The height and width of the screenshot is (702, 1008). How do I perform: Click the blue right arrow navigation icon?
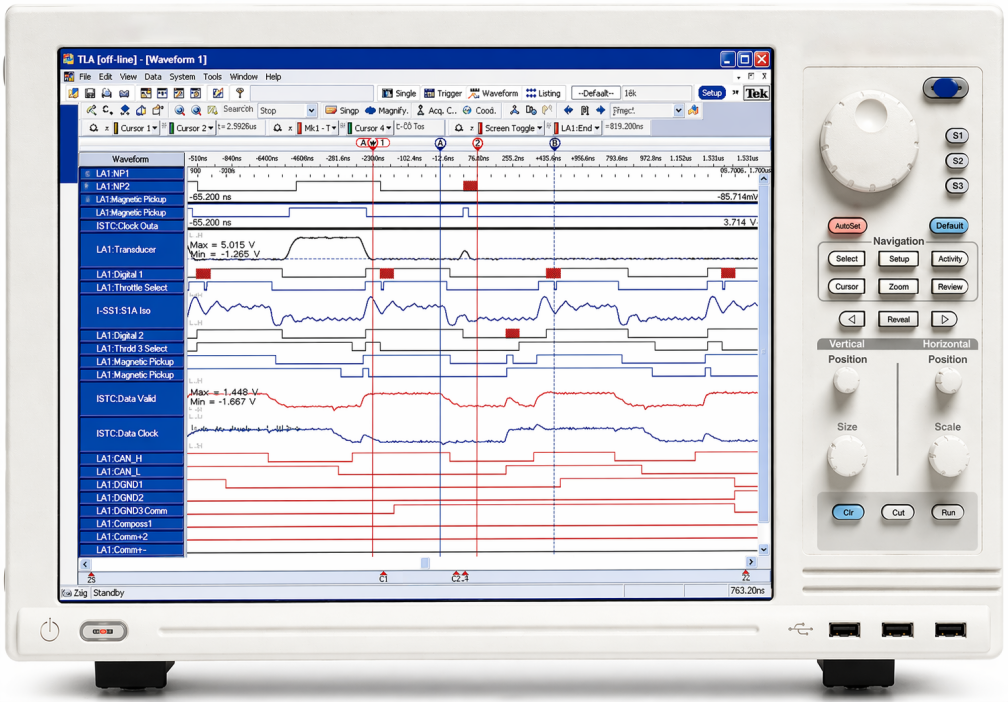[x=600, y=110]
